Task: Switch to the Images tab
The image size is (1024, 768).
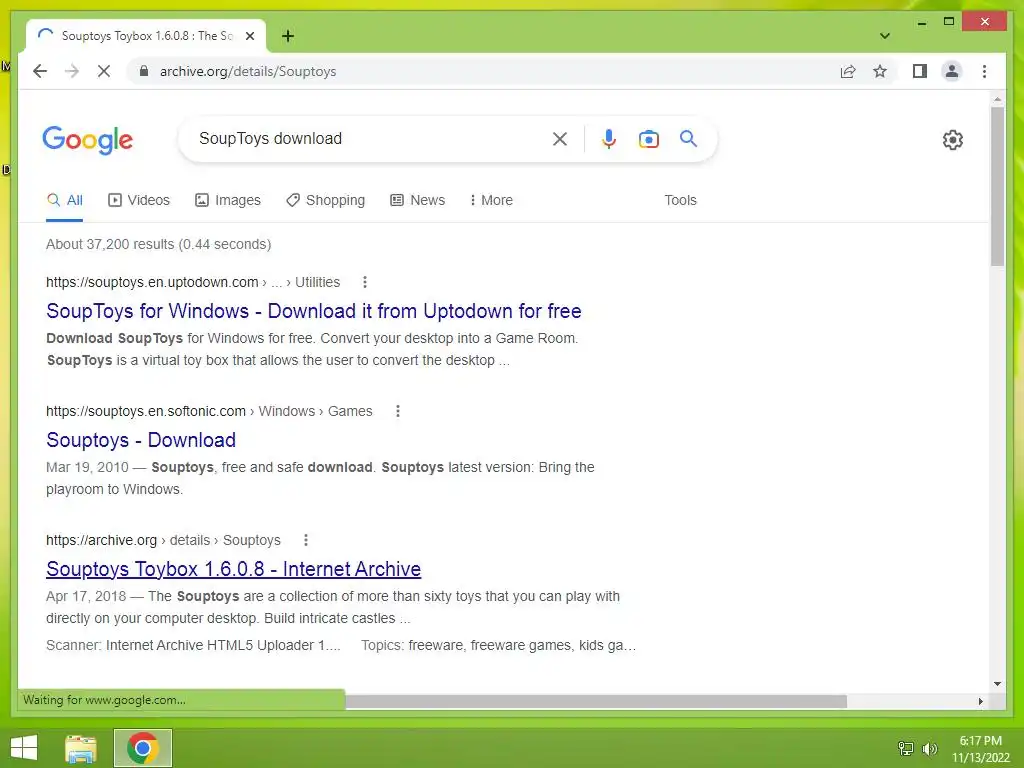Action: coord(228,200)
